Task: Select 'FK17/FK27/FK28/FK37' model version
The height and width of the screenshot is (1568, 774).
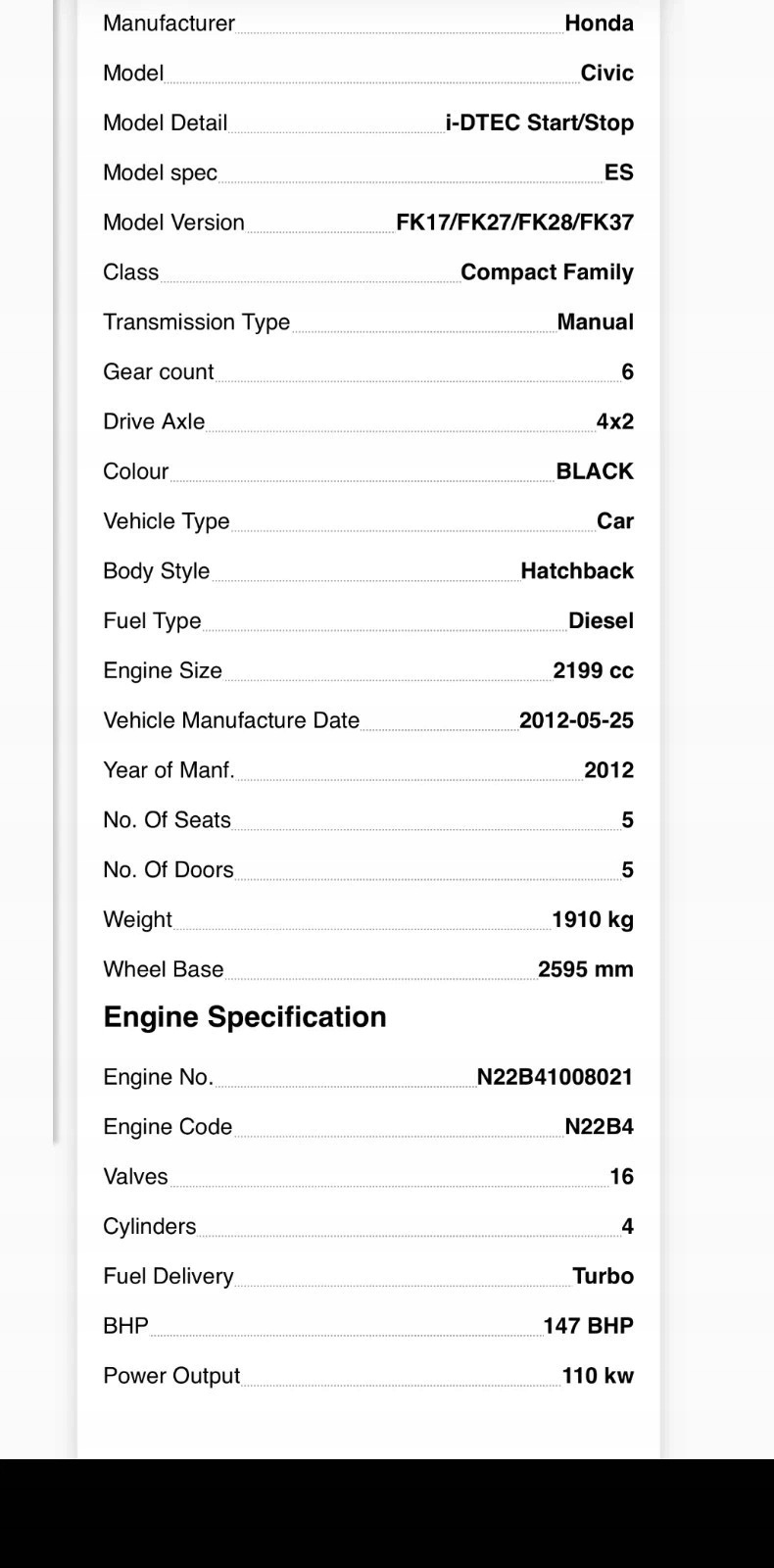Action: 514,223
